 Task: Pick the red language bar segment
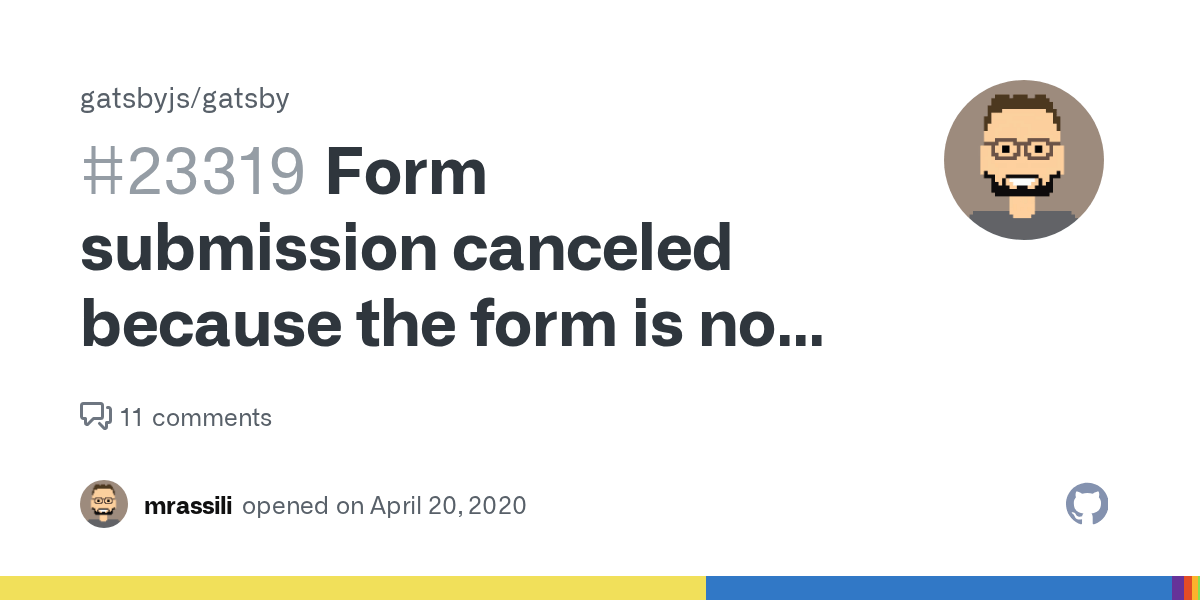point(1188,588)
